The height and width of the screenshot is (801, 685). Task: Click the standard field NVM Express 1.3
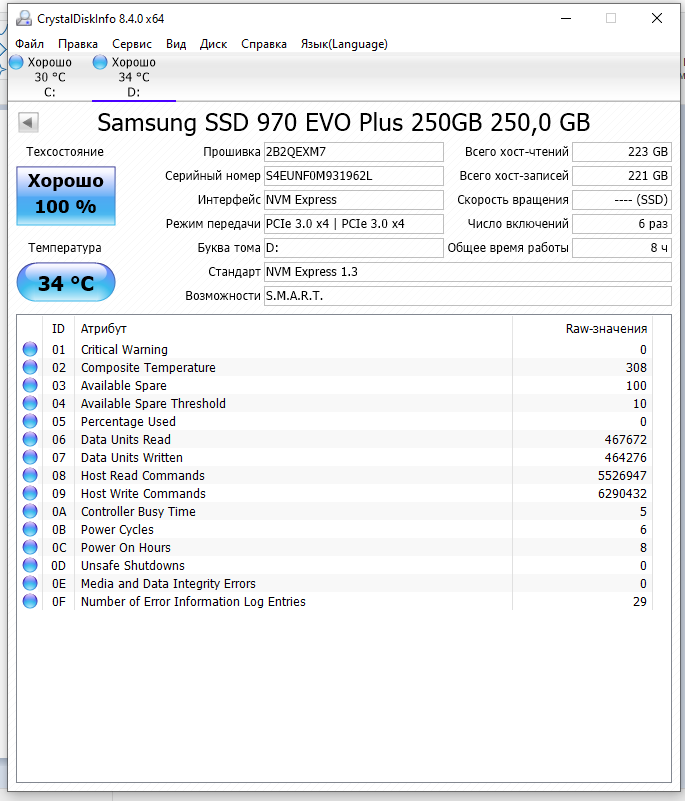(x=467, y=272)
